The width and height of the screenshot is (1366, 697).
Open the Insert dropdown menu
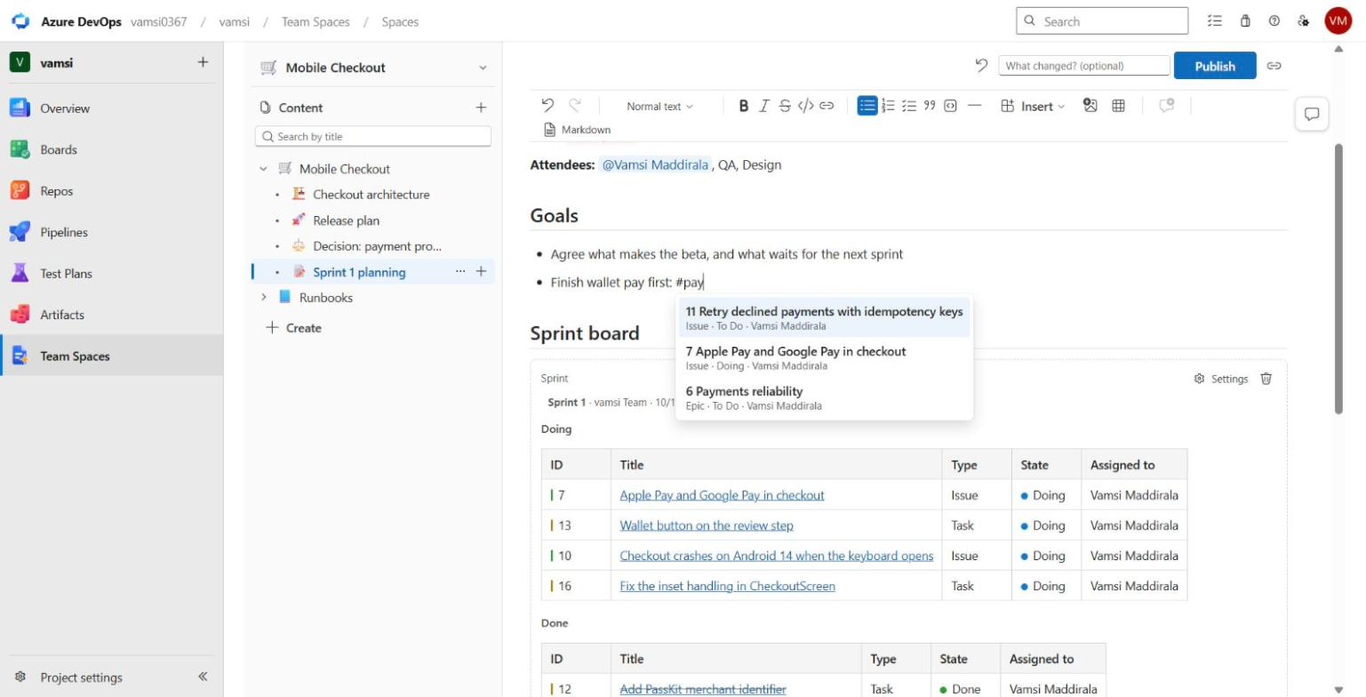pyautogui.click(x=1034, y=106)
